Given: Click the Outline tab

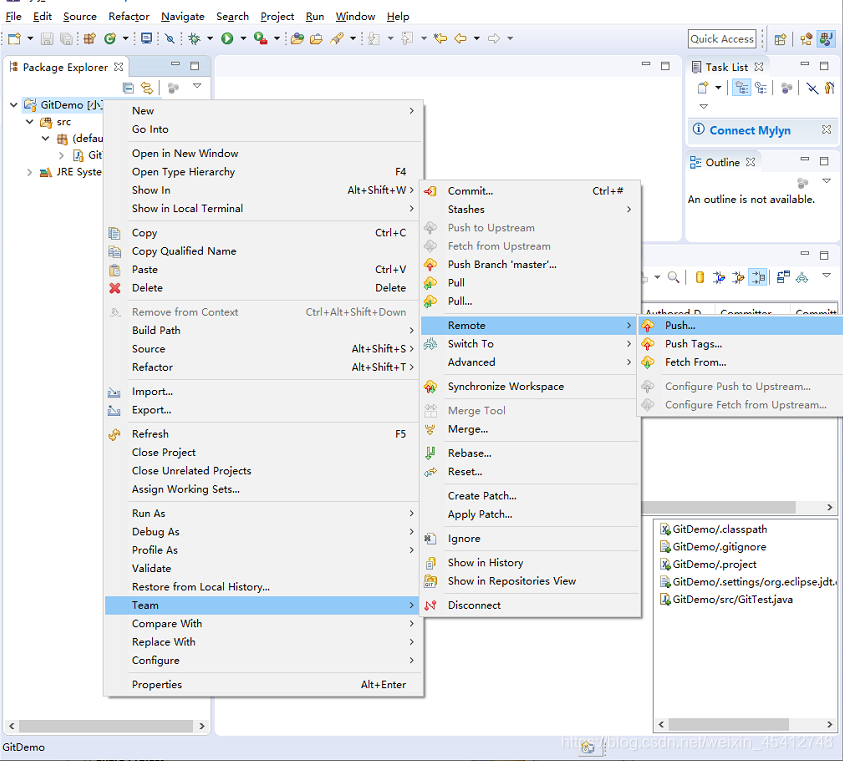Looking at the screenshot, I should (722, 162).
